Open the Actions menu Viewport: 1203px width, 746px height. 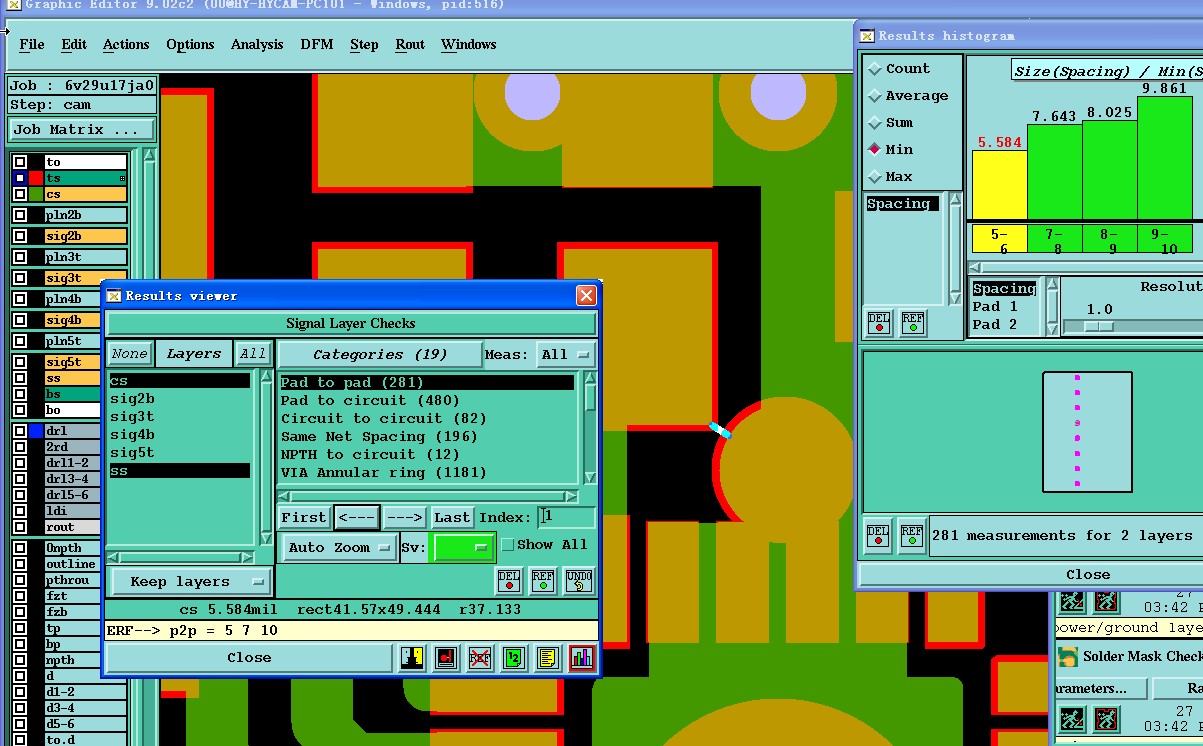(x=126, y=44)
